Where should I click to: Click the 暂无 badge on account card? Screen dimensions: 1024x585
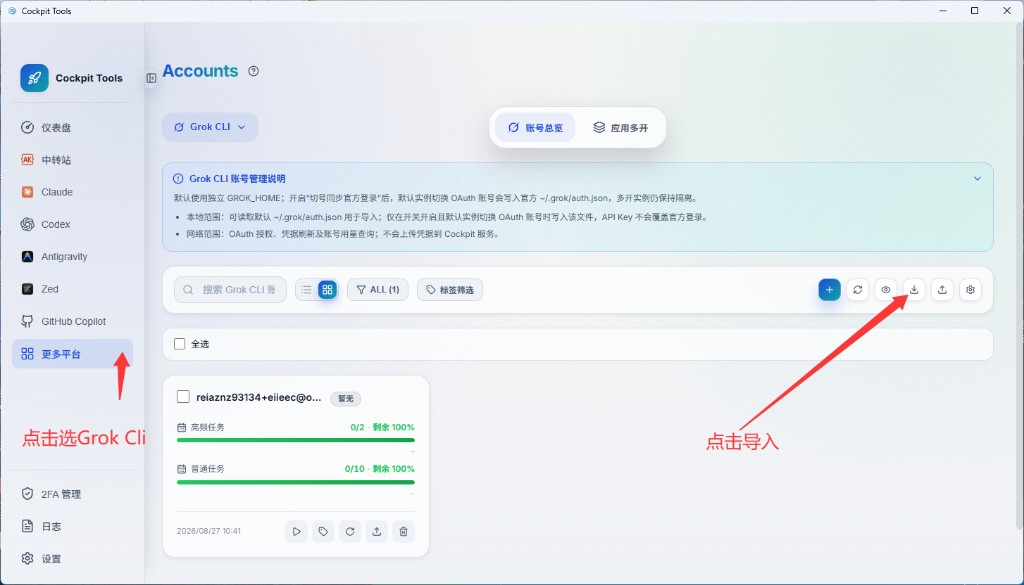coord(345,398)
